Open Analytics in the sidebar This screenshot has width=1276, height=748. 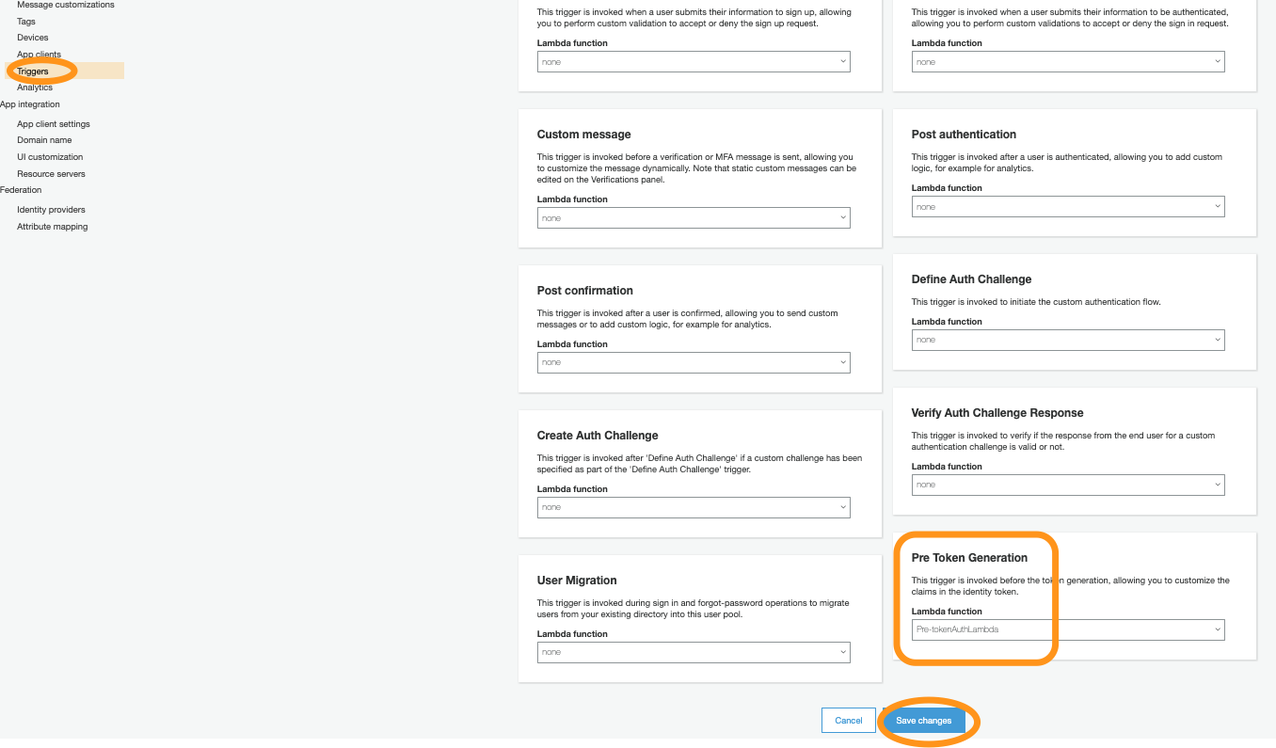[x=35, y=87]
